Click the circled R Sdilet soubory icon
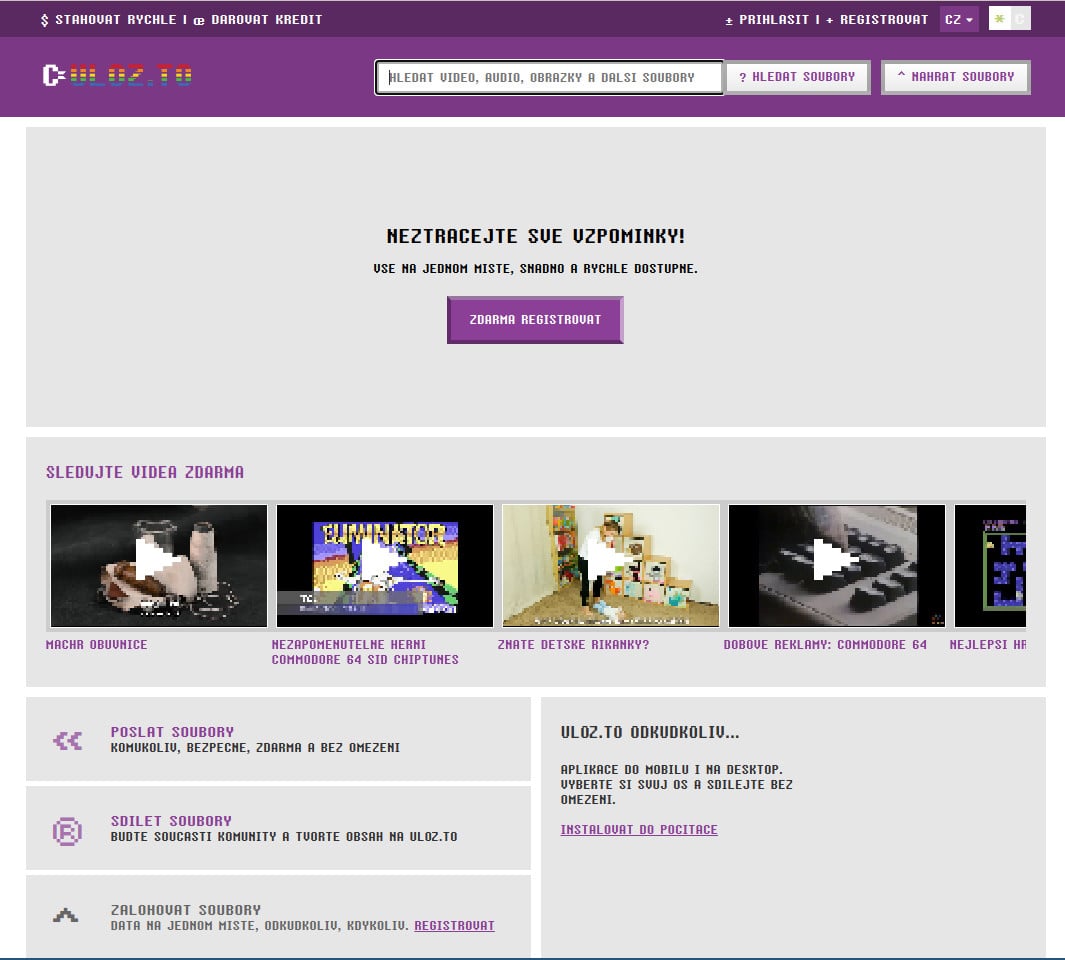The width and height of the screenshot is (1065, 960). [x=67, y=831]
